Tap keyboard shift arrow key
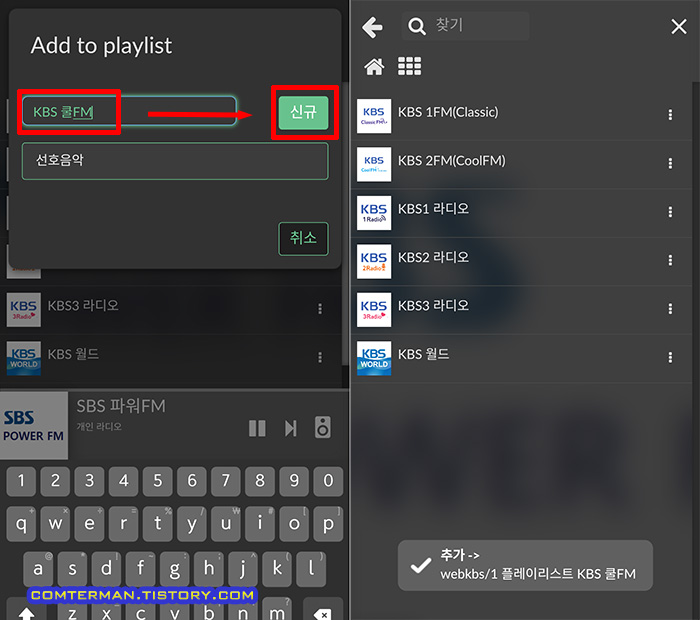The width and height of the screenshot is (700, 620). point(26,610)
